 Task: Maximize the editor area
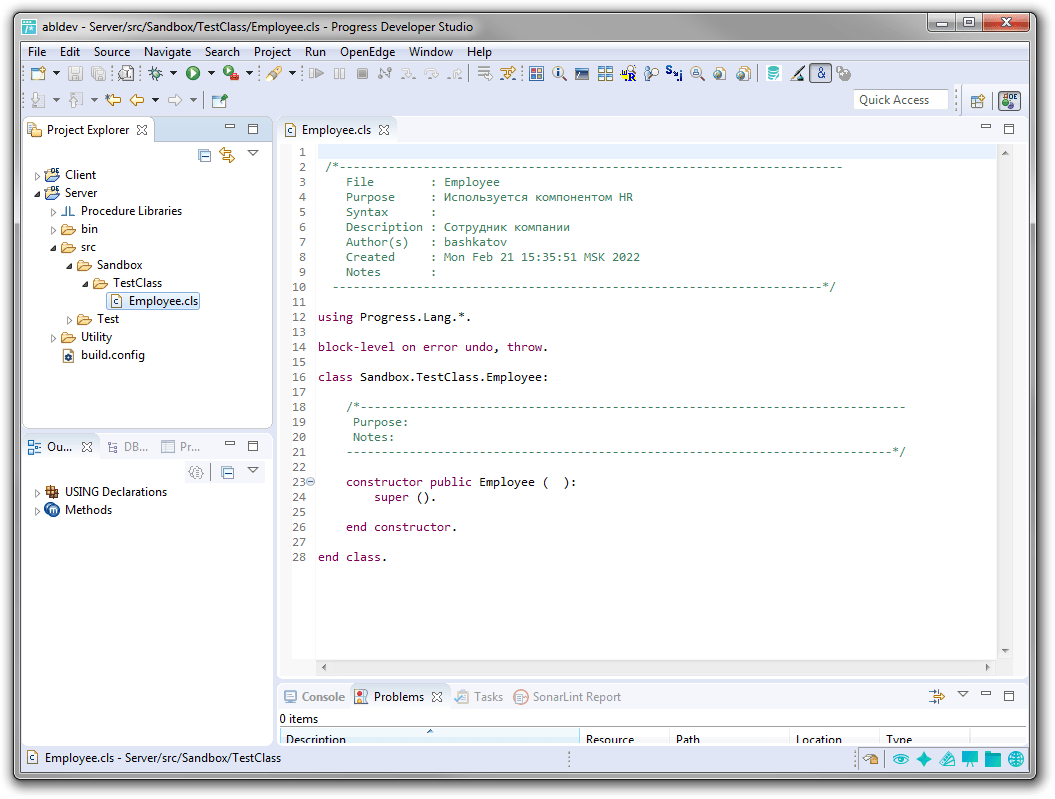(x=1009, y=128)
